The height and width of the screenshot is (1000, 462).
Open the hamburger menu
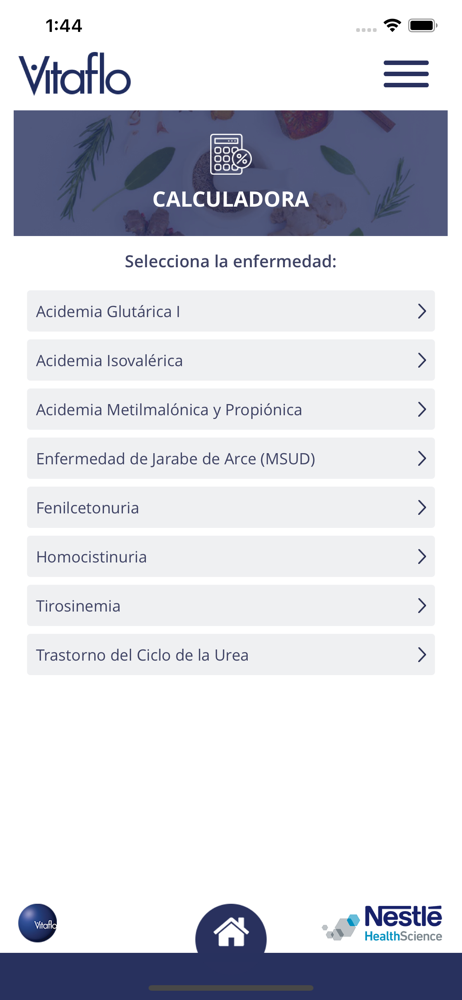pyautogui.click(x=406, y=74)
